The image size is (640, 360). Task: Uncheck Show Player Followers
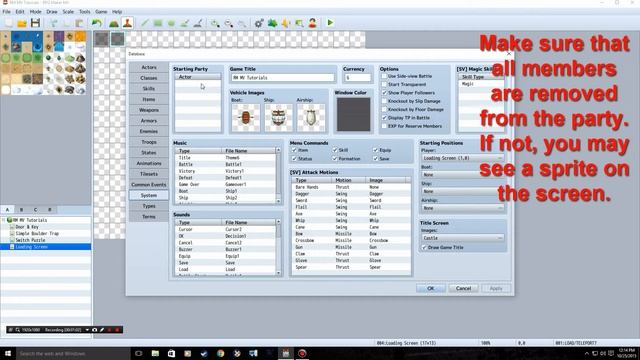point(384,93)
